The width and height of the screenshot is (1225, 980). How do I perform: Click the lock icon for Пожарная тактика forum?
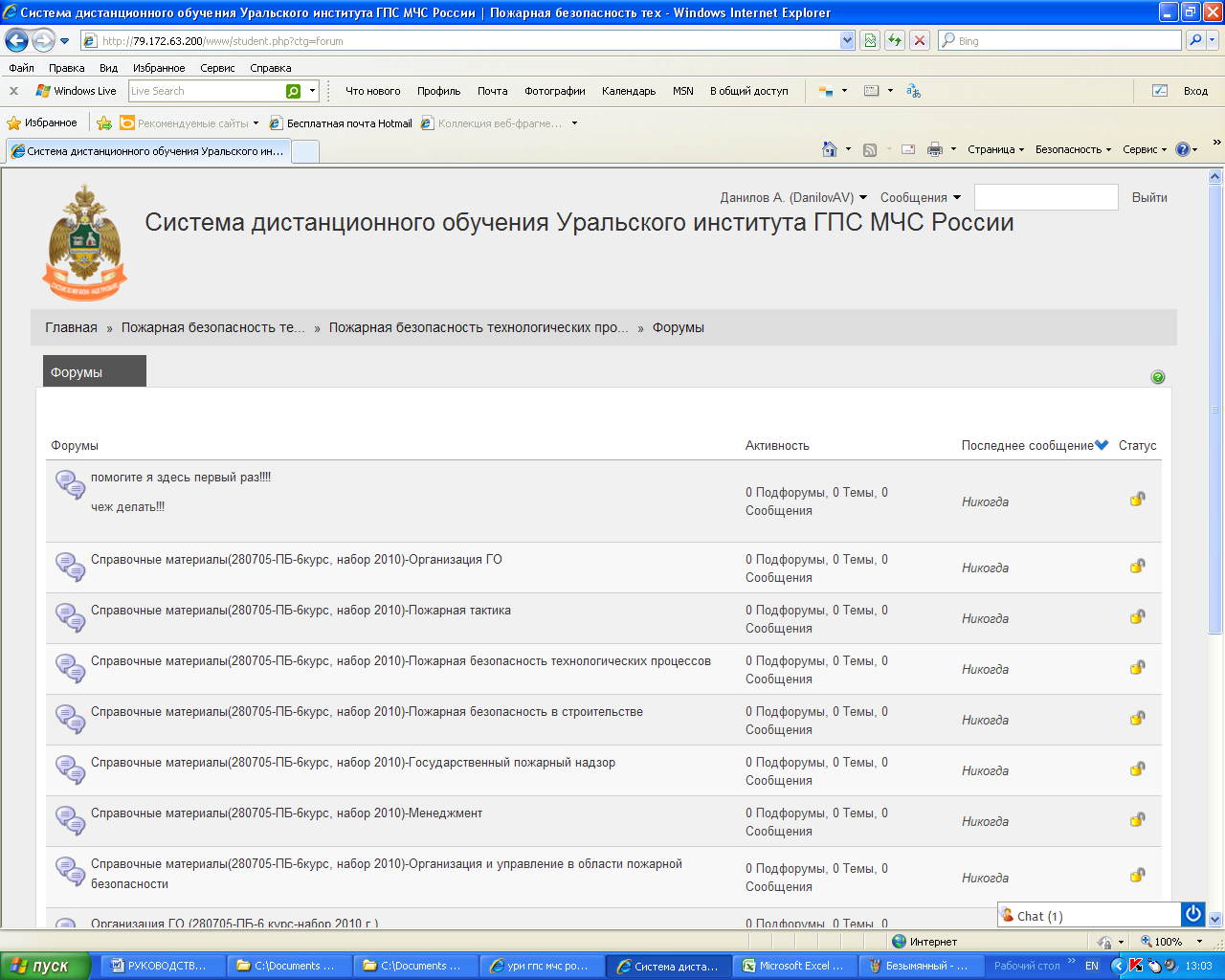click(x=1137, y=616)
